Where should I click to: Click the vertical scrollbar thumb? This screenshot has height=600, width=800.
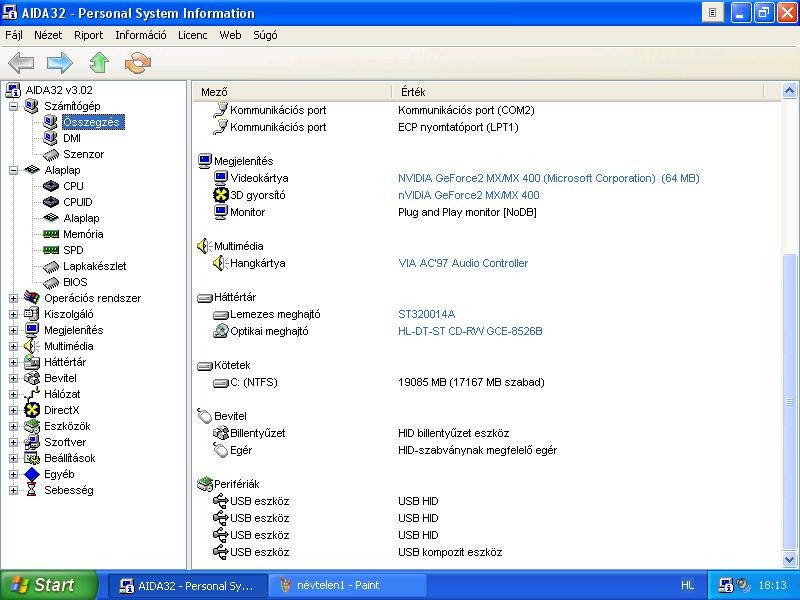pyautogui.click(x=789, y=401)
